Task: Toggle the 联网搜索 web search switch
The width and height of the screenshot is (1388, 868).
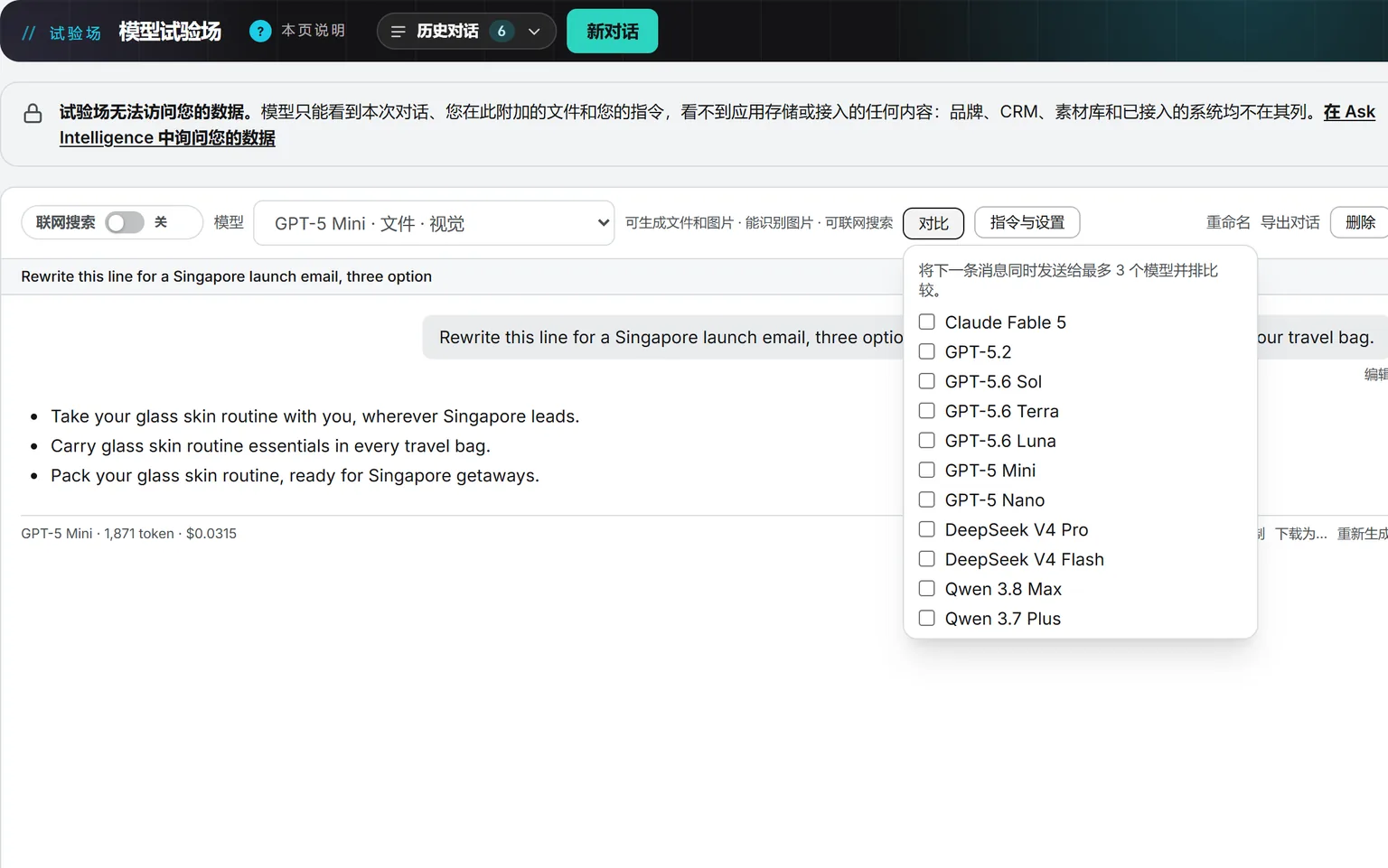Action: [x=125, y=222]
